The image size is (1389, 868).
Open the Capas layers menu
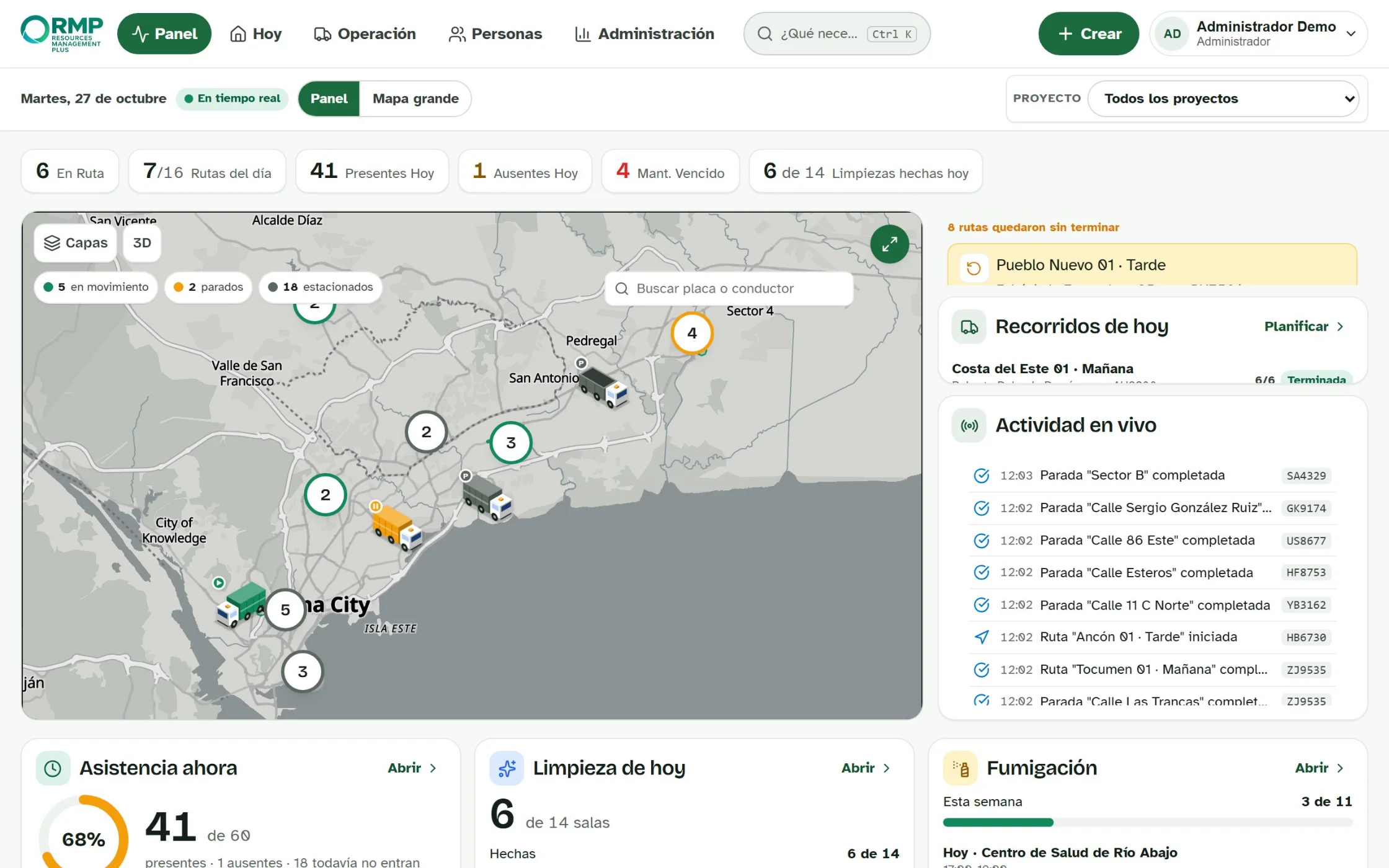click(76, 243)
